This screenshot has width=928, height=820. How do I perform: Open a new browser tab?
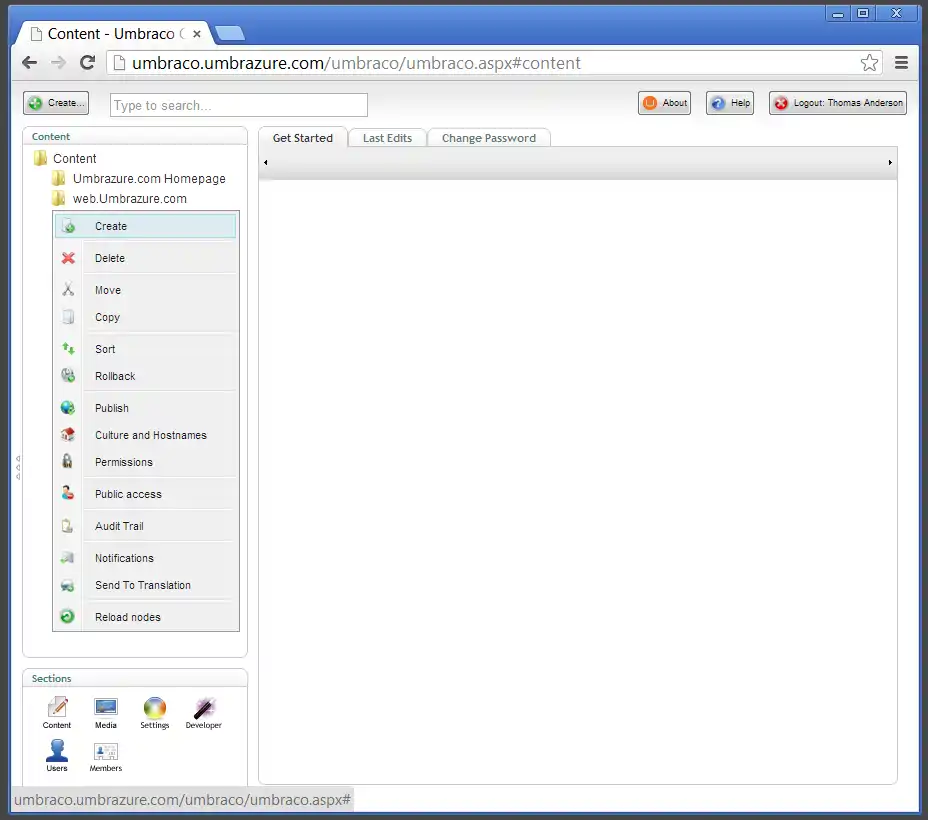click(230, 34)
